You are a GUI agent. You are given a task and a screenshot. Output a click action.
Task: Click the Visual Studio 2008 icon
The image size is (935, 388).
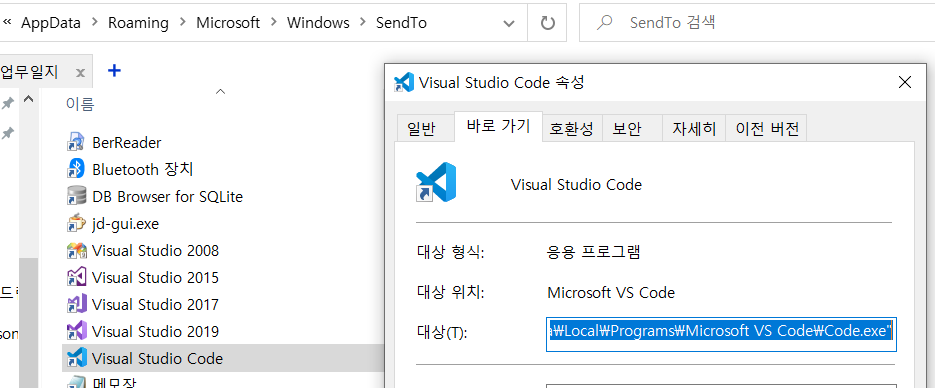pos(76,250)
